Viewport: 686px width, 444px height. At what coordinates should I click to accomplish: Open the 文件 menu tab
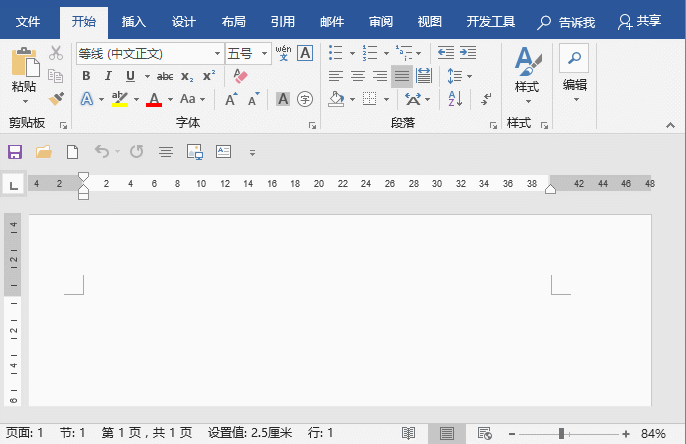29,20
